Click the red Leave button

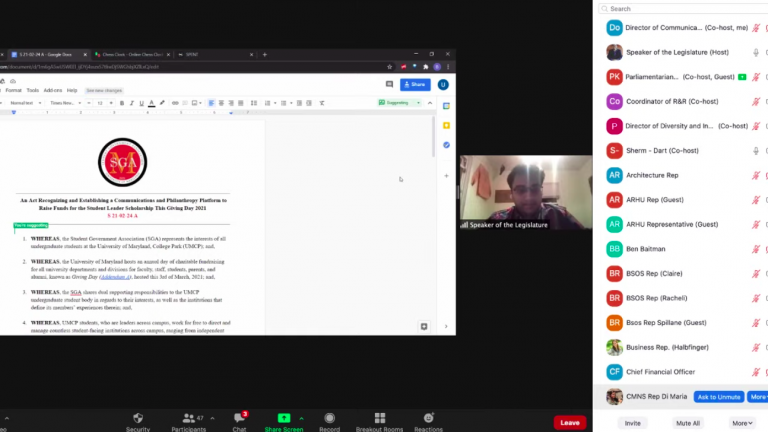click(570, 422)
